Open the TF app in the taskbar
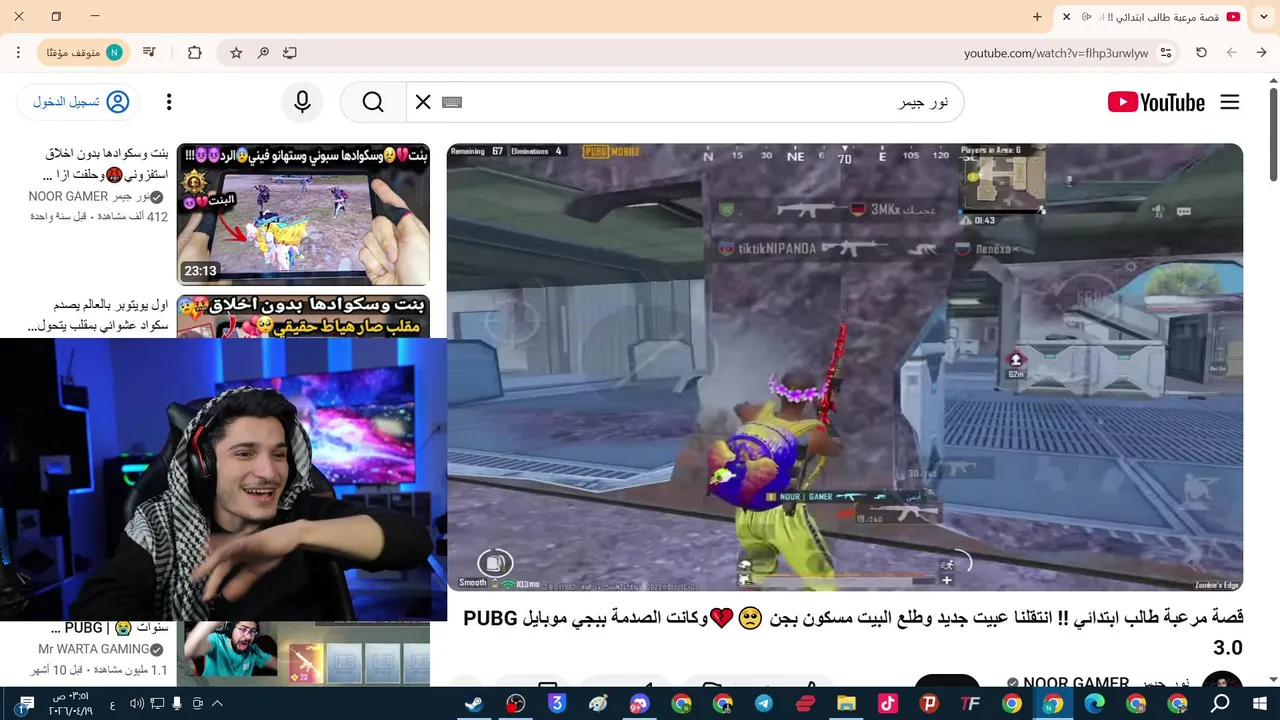1280x720 pixels. (x=970, y=704)
